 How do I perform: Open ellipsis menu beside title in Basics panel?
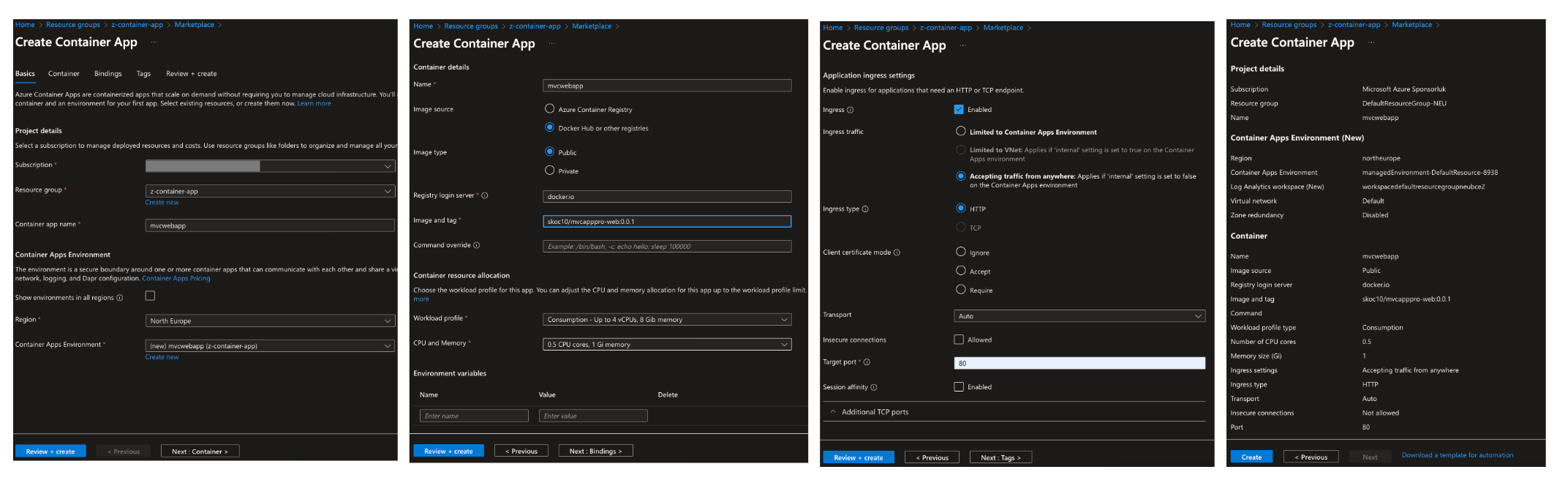click(154, 42)
